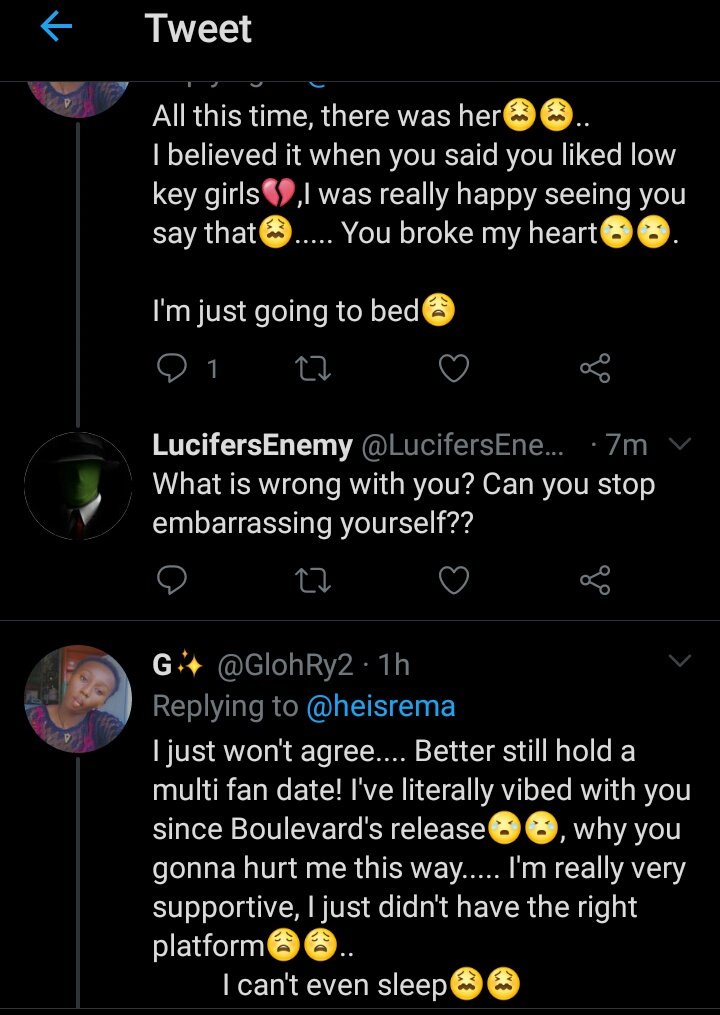Screen dimensions: 720x1015
Task: Reply to LucifersEnemy's tweet
Action: pos(173,579)
